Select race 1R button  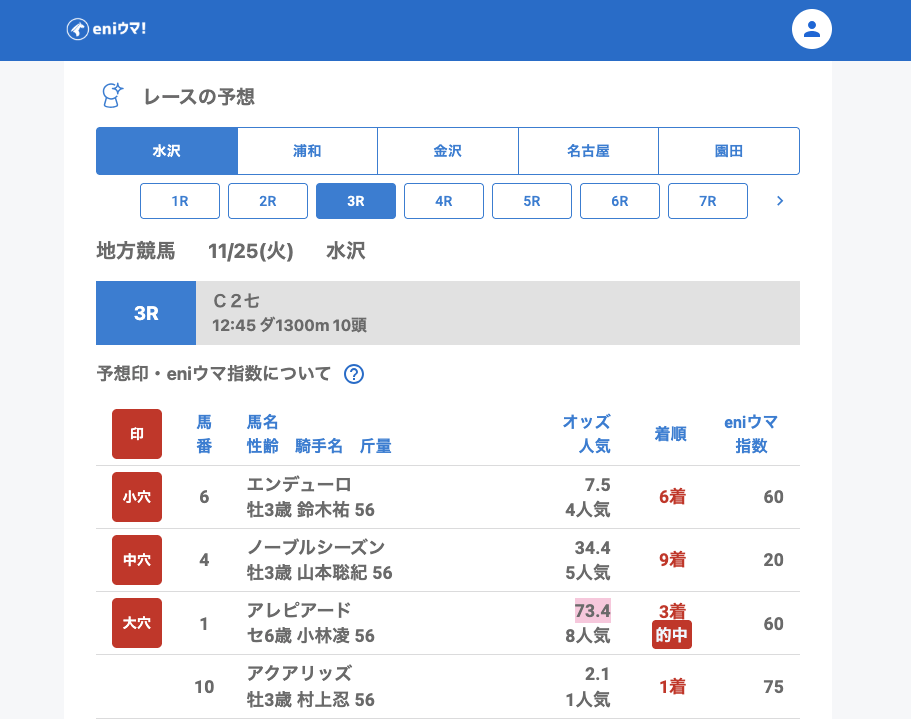(180, 201)
